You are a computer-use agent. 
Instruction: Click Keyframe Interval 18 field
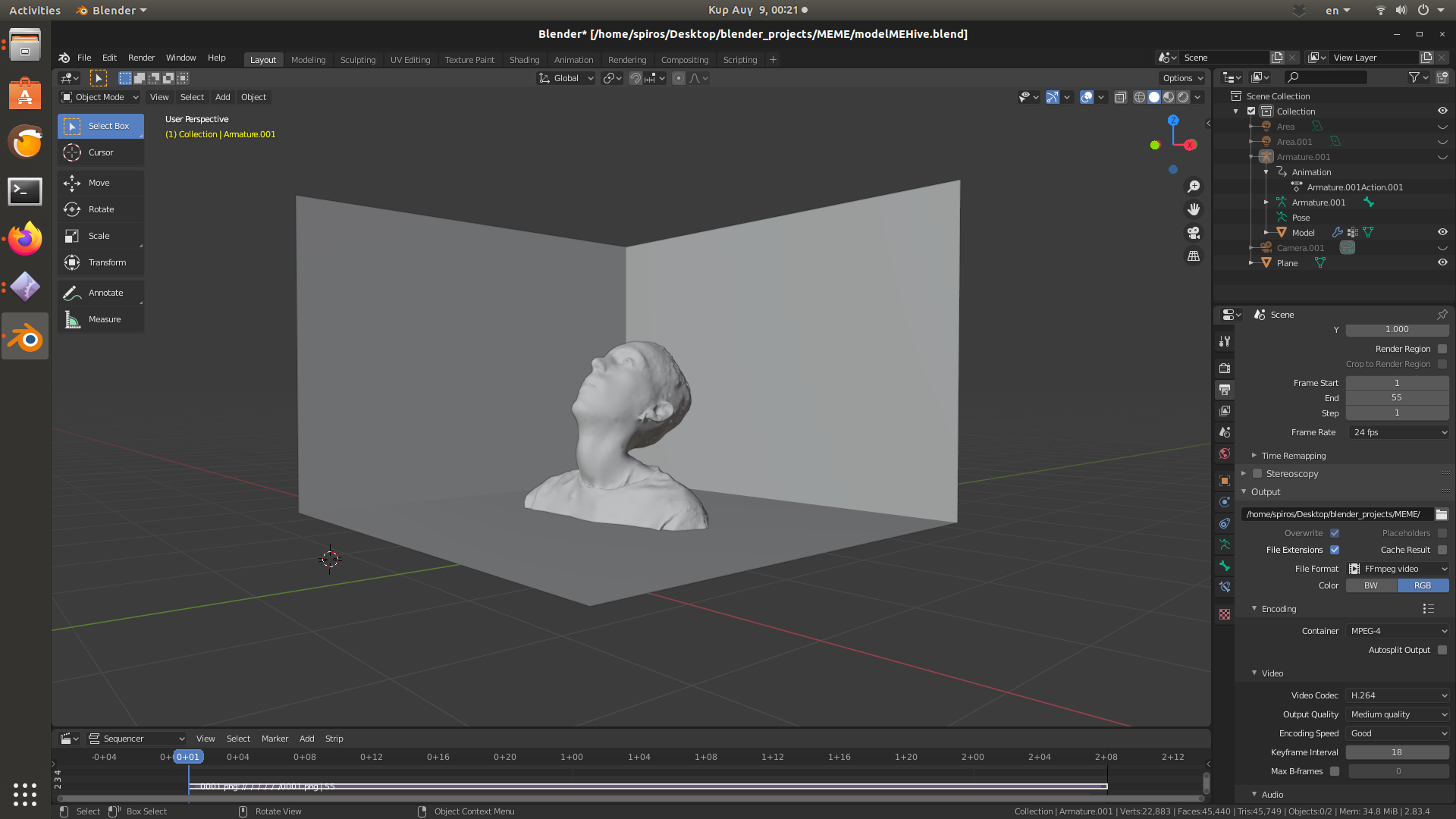(x=1397, y=752)
